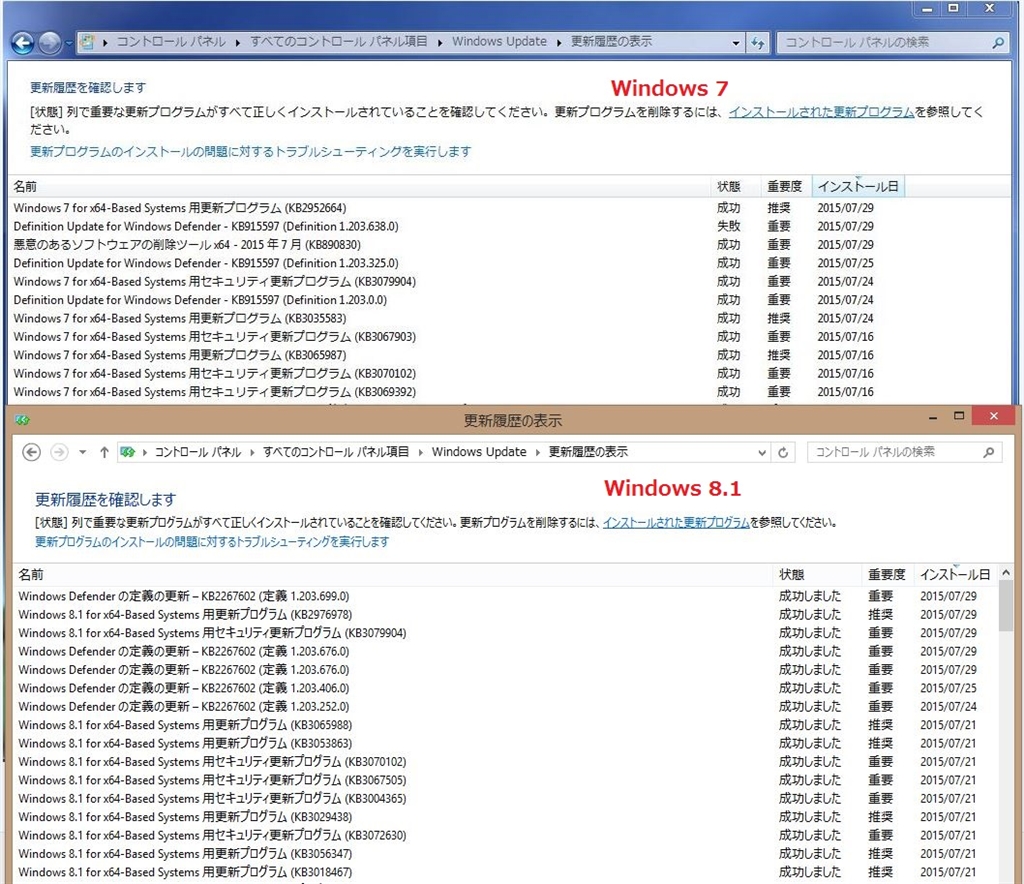The height and width of the screenshot is (884, 1024).
Task: Select the KB3069392 security update row
Action: 444,392
